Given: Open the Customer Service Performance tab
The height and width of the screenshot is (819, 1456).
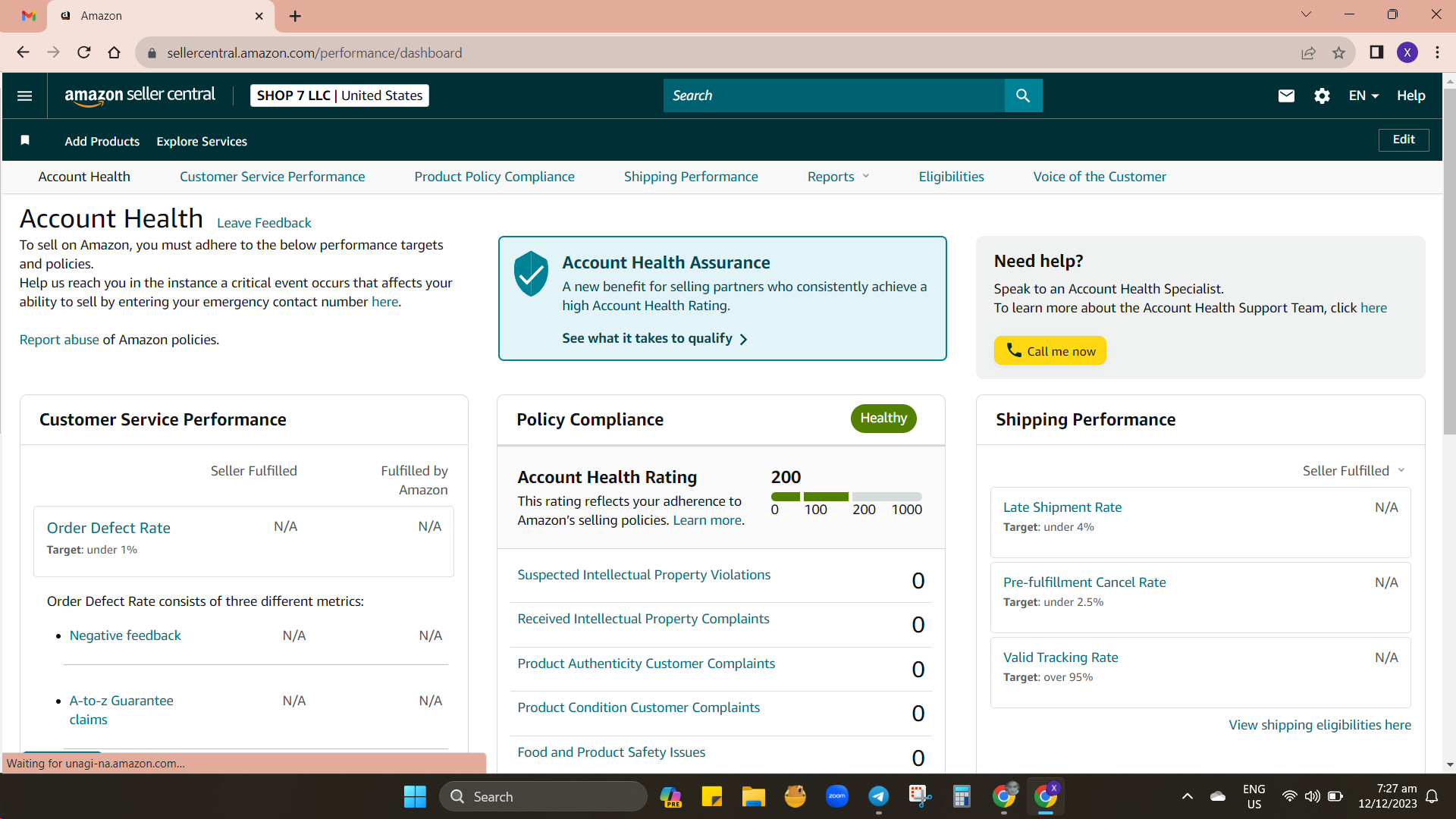Looking at the screenshot, I should pyautogui.click(x=272, y=177).
